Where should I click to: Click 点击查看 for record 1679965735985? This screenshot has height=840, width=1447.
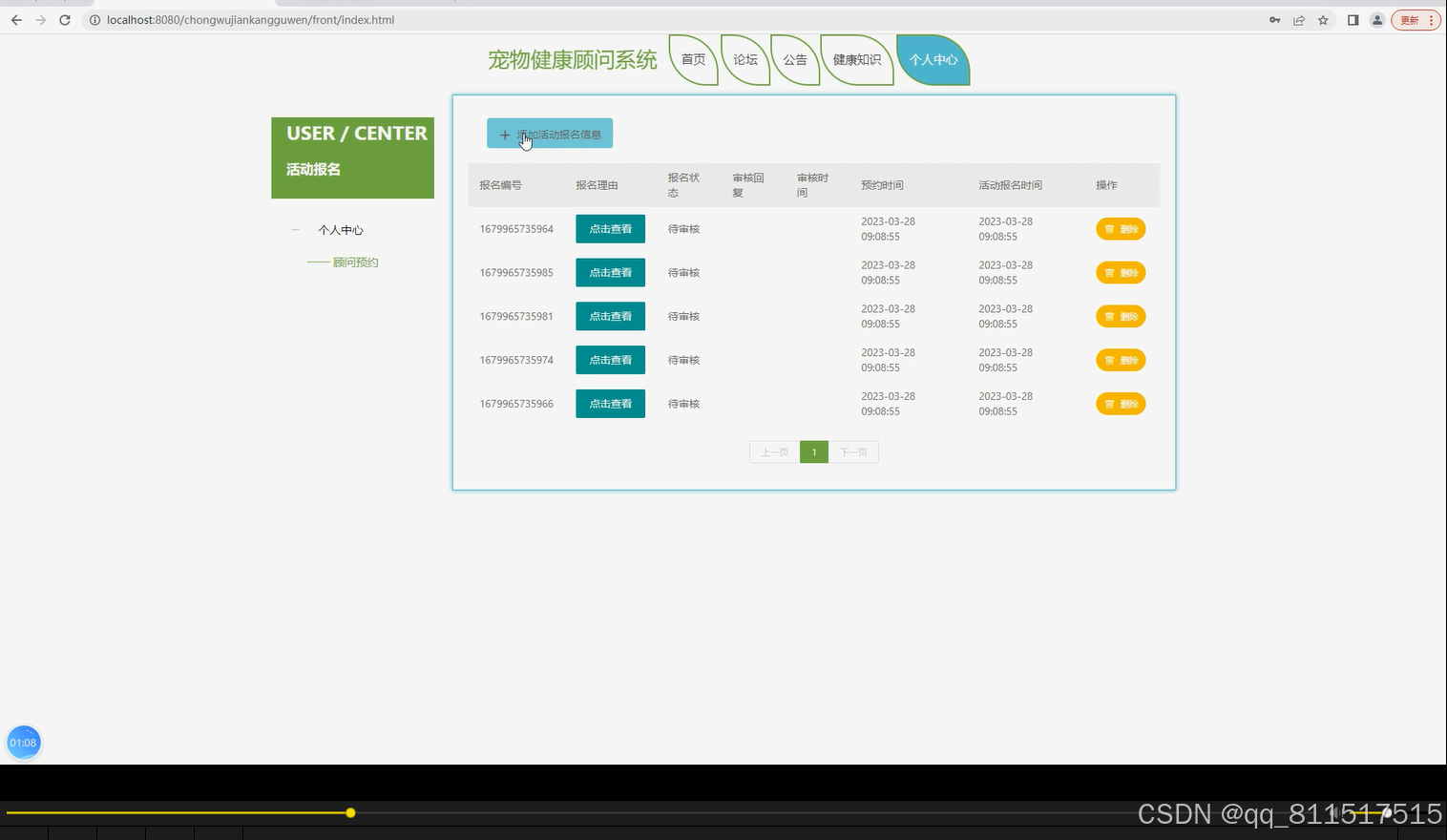point(611,273)
